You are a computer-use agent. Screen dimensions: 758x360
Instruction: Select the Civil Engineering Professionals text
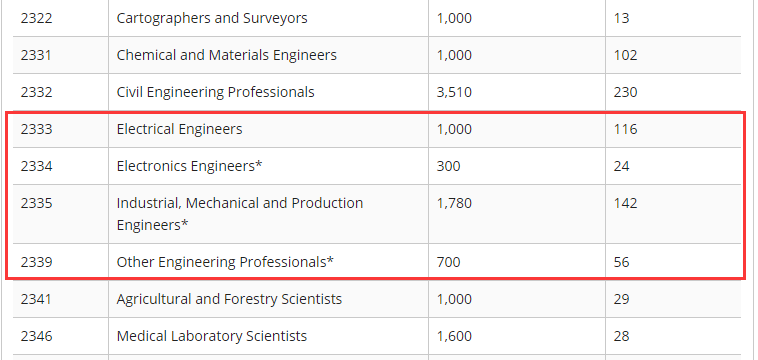point(215,92)
